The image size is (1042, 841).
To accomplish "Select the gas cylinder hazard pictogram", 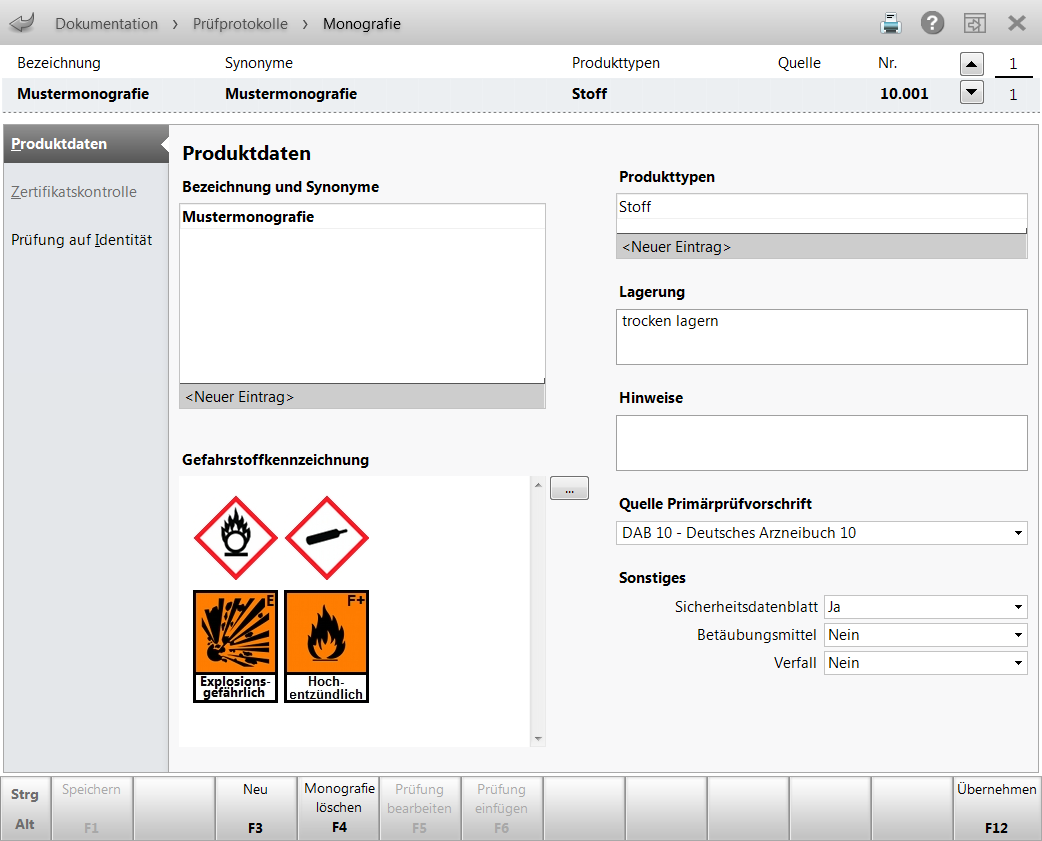I will 327,538.
